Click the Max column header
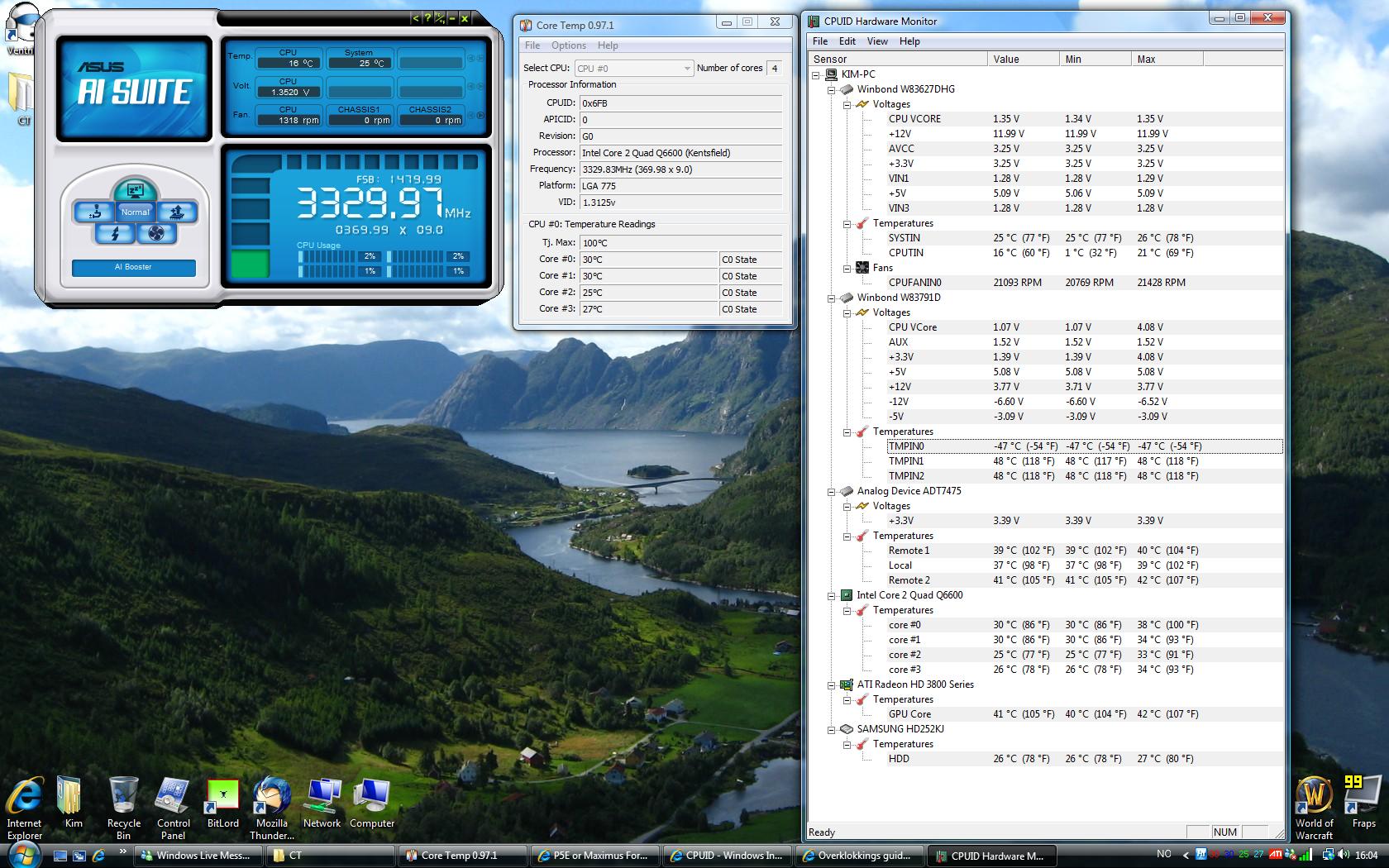Screen dimensions: 1389x868 pyautogui.click(x=1167, y=59)
